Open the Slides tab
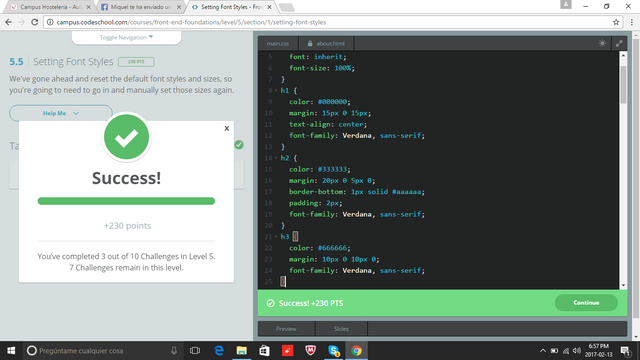 point(341,329)
